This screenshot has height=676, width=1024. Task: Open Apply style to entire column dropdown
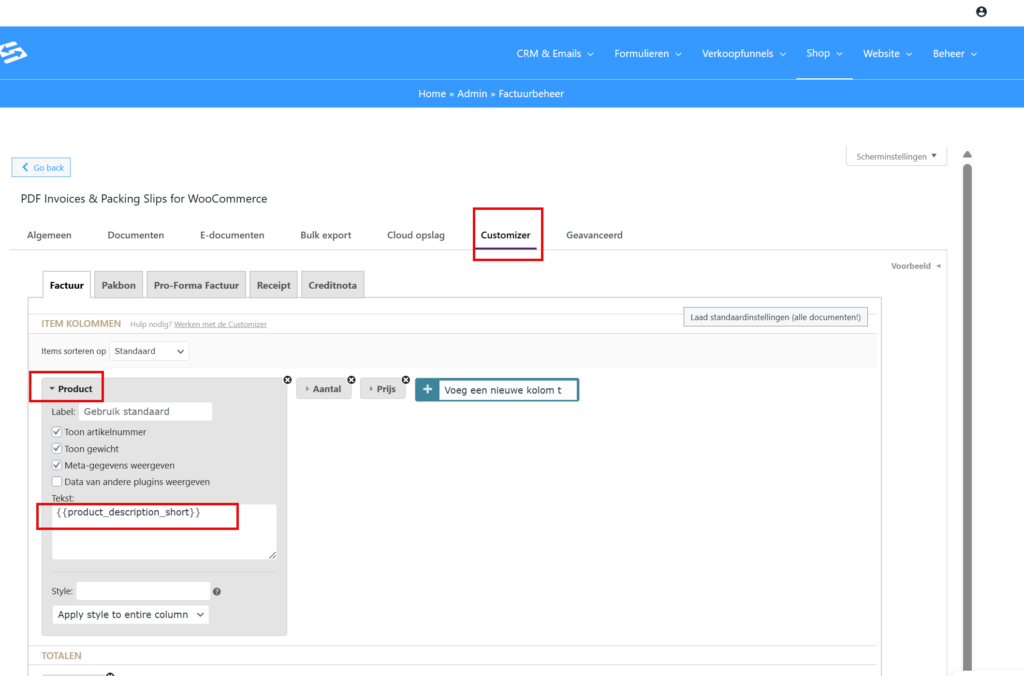(131, 615)
